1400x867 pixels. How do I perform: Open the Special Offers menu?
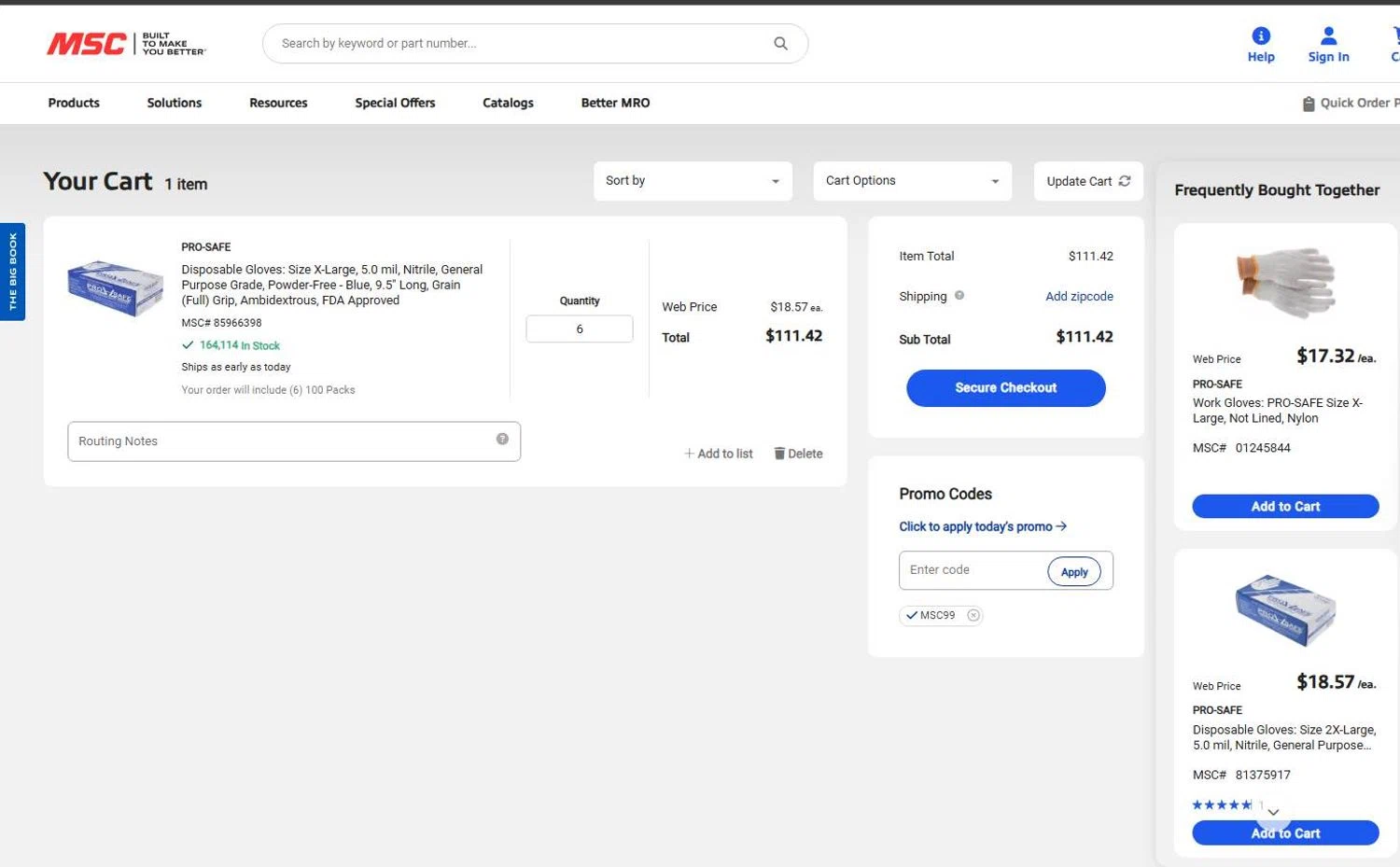click(395, 103)
